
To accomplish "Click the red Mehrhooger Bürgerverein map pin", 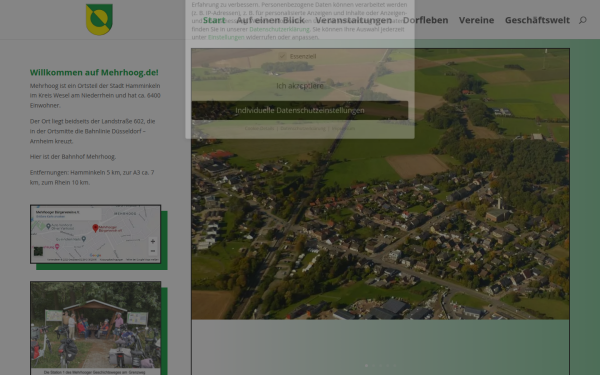I will [95, 228].
